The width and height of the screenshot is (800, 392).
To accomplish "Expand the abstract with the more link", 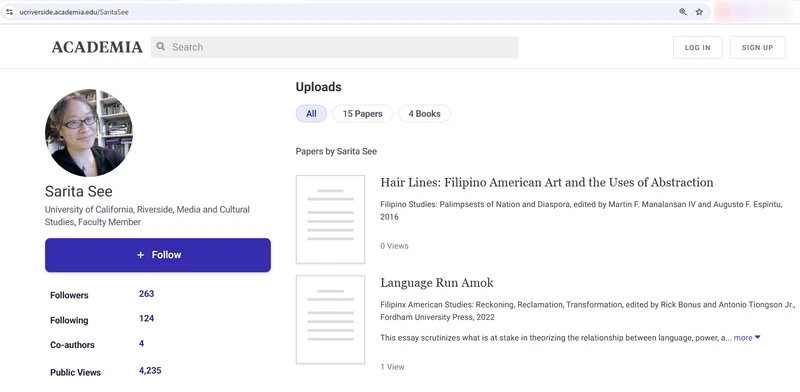I will coord(747,338).
